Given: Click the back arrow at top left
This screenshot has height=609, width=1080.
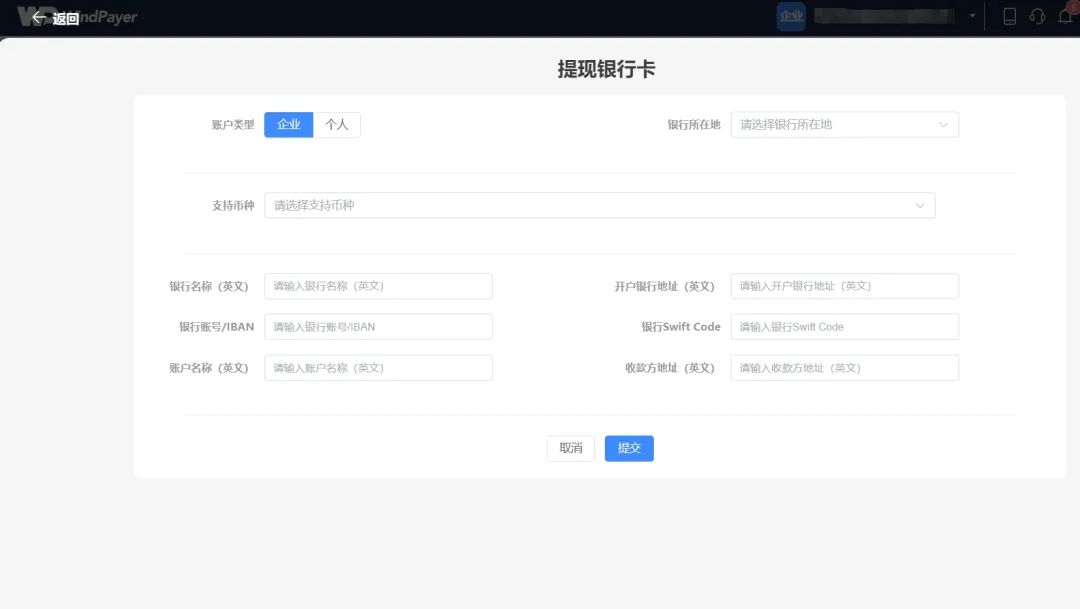Looking at the screenshot, I should coord(40,16).
